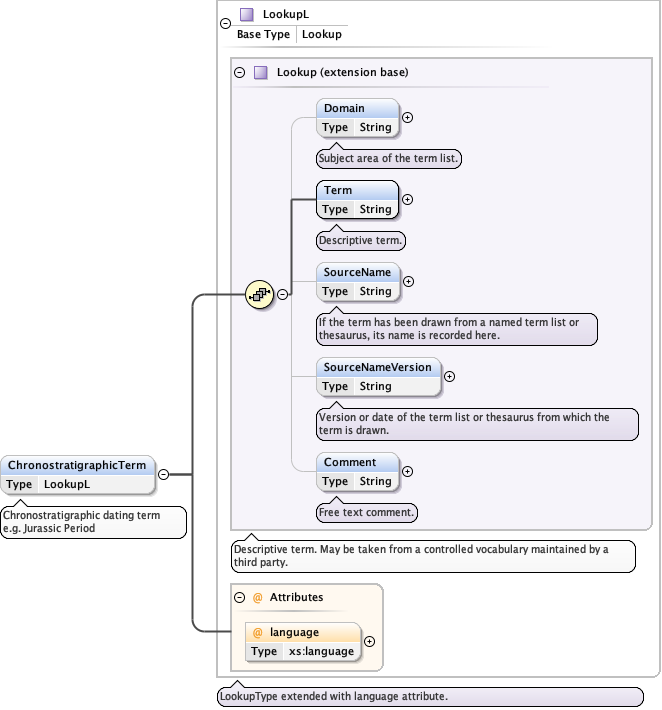Expand the Term element
The height and width of the screenshot is (710, 662).
pyautogui.click(x=407, y=200)
